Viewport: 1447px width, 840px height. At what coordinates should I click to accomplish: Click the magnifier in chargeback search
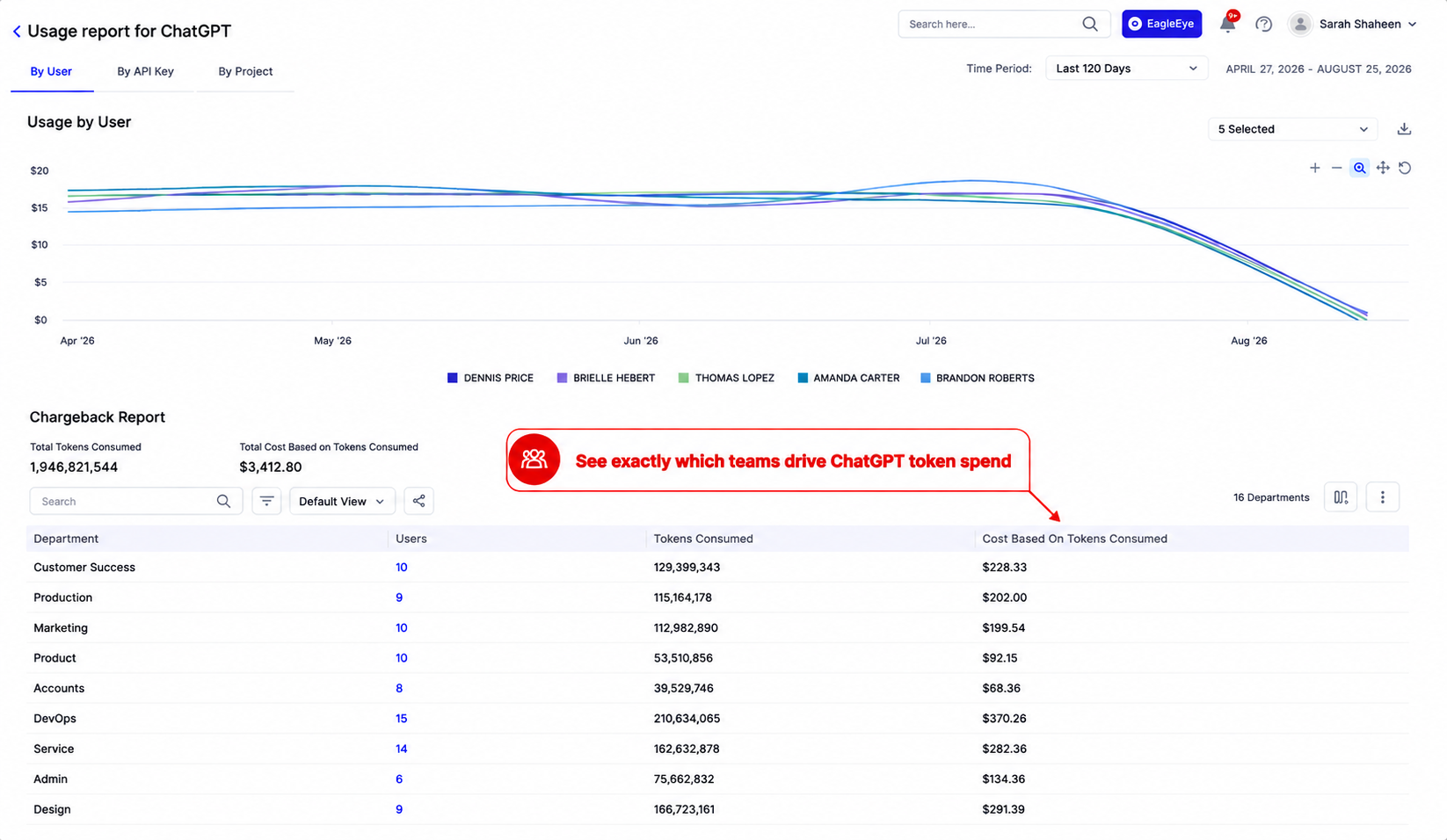coord(223,501)
